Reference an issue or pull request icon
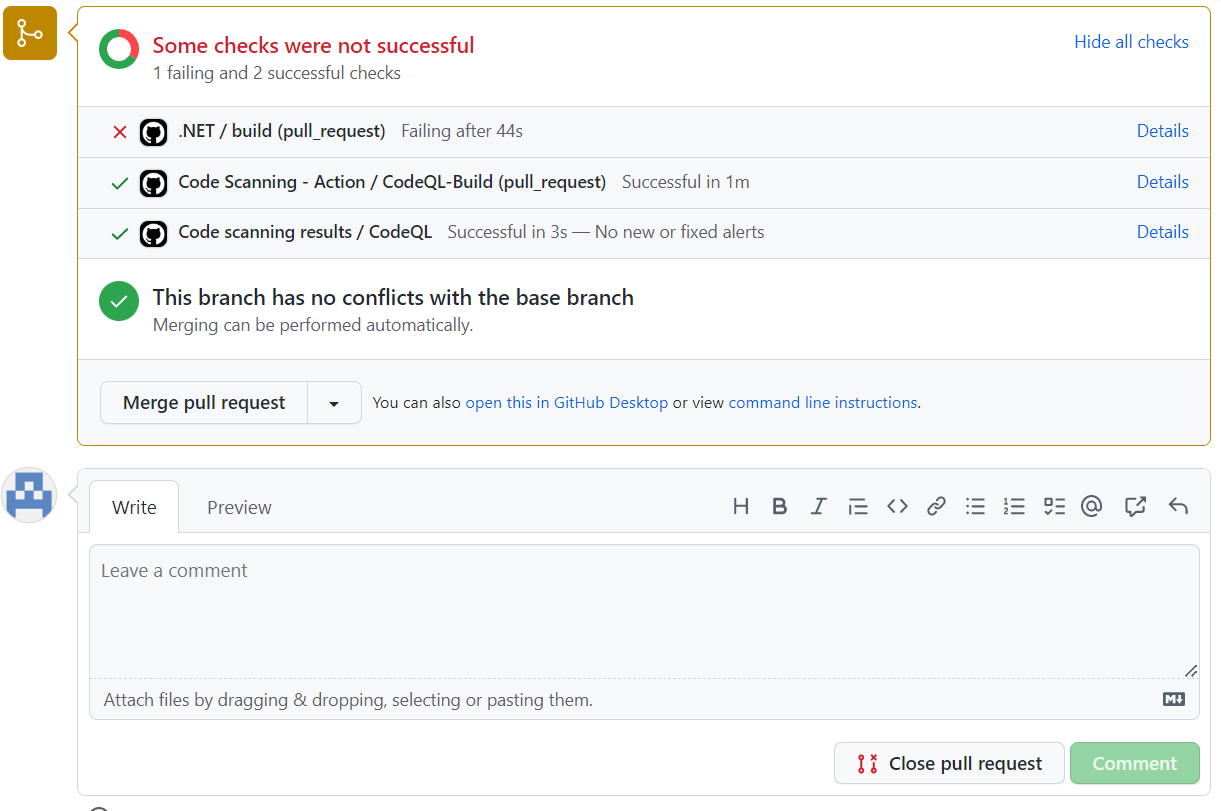This screenshot has width=1221, height=811. [1135, 506]
